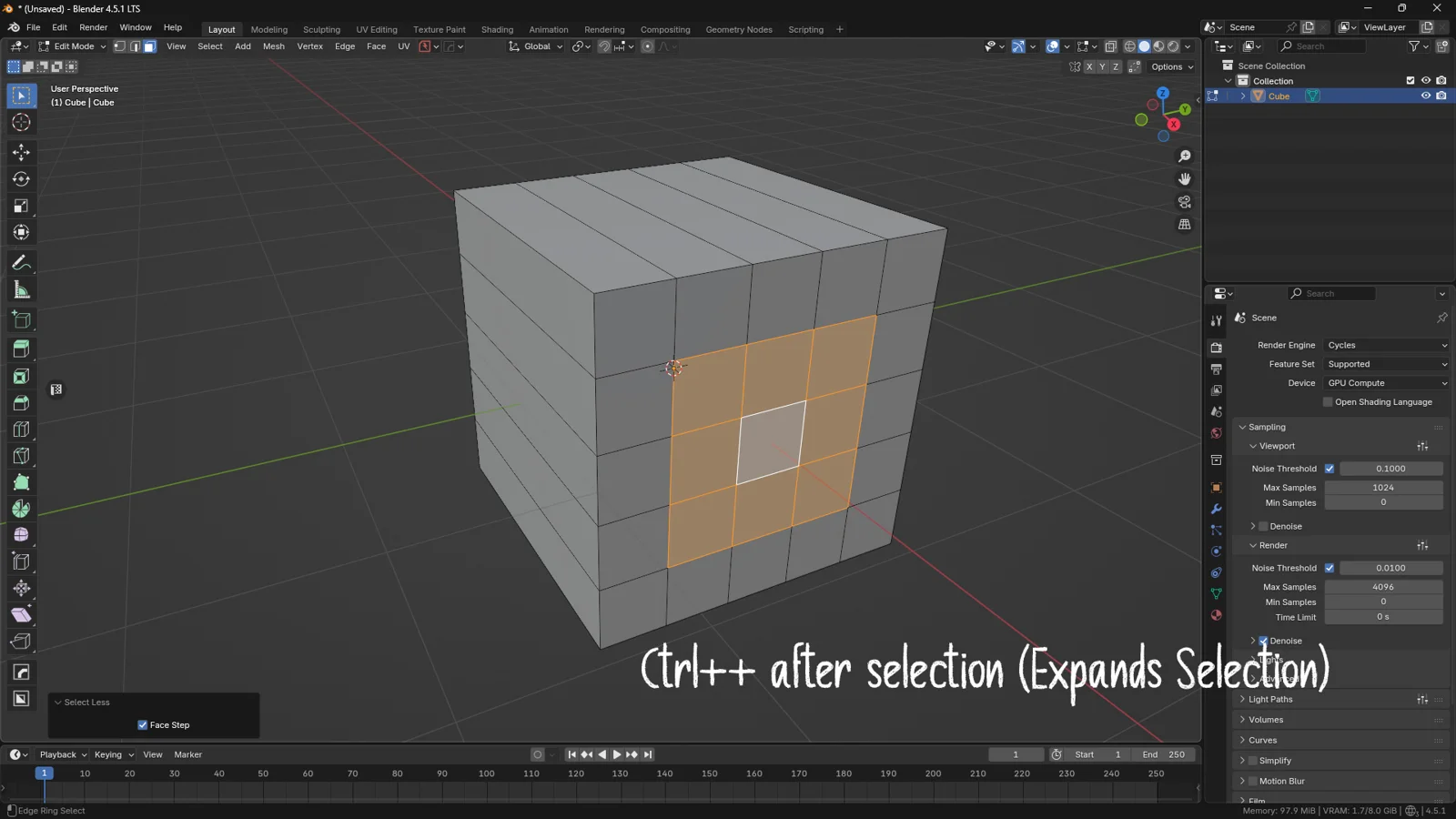Screen dimensions: 1456x819
Task: Collapse the Sampling panel
Action: pyautogui.click(x=1266, y=427)
